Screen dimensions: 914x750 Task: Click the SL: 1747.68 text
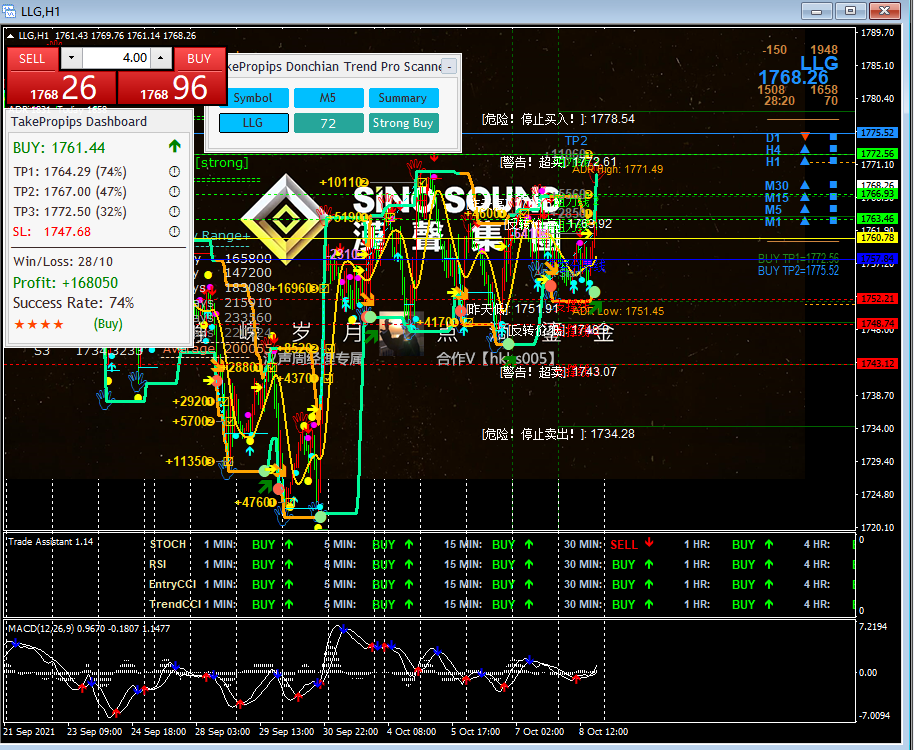(52, 232)
